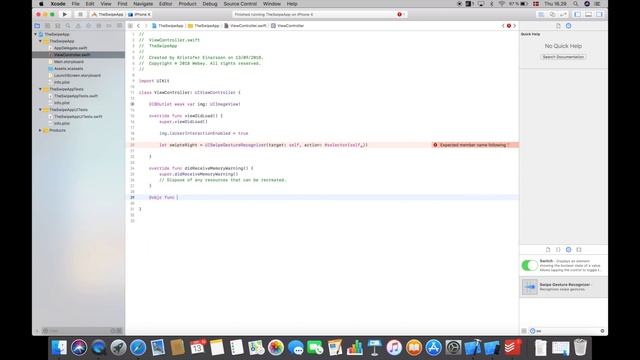Open Safari from the Dock
640x360 pixels.
click(138, 348)
